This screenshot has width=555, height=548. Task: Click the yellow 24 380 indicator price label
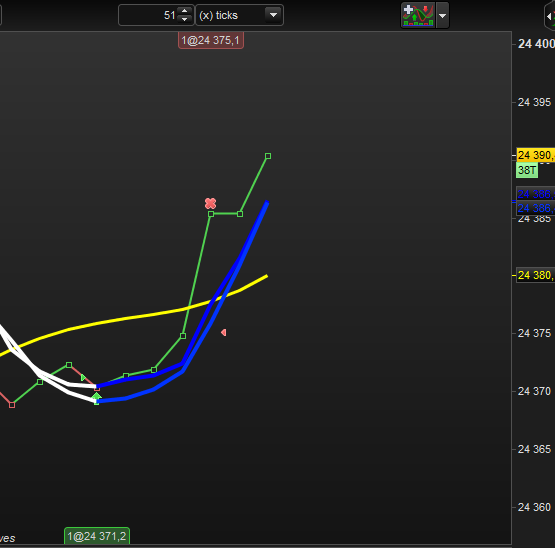(x=536, y=275)
